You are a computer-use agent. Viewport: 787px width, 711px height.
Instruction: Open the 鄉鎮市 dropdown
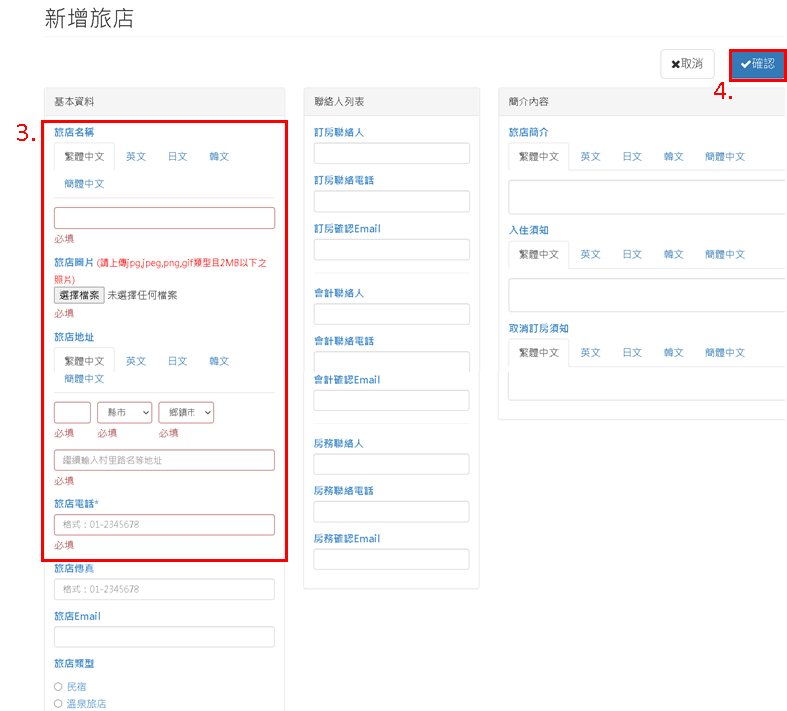coord(186,412)
